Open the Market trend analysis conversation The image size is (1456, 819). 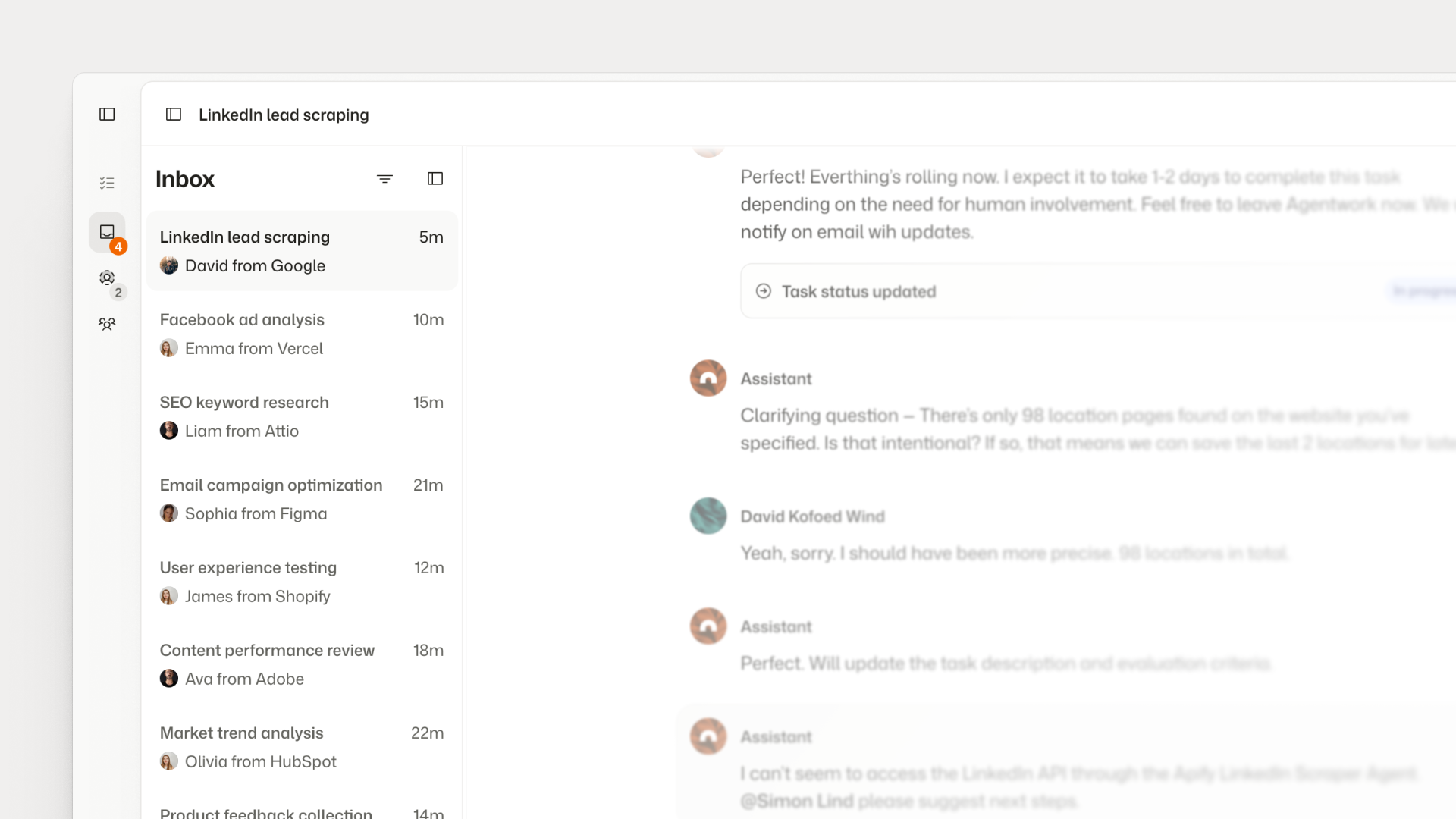302,747
